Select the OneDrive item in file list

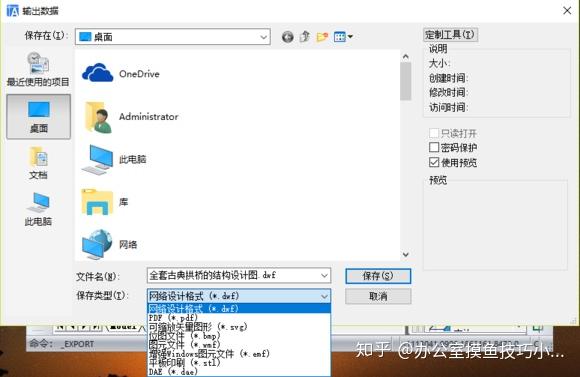click(x=121, y=73)
